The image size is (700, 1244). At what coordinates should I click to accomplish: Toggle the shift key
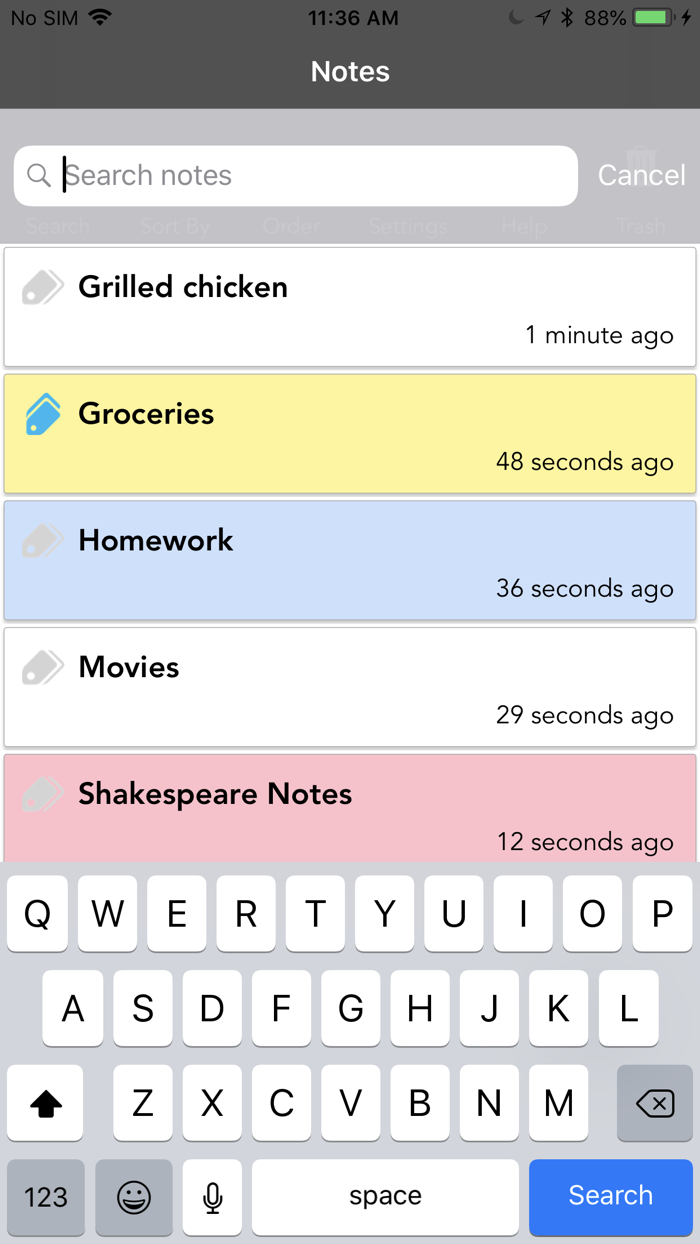pyautogui.click(x=45, y=1103)
